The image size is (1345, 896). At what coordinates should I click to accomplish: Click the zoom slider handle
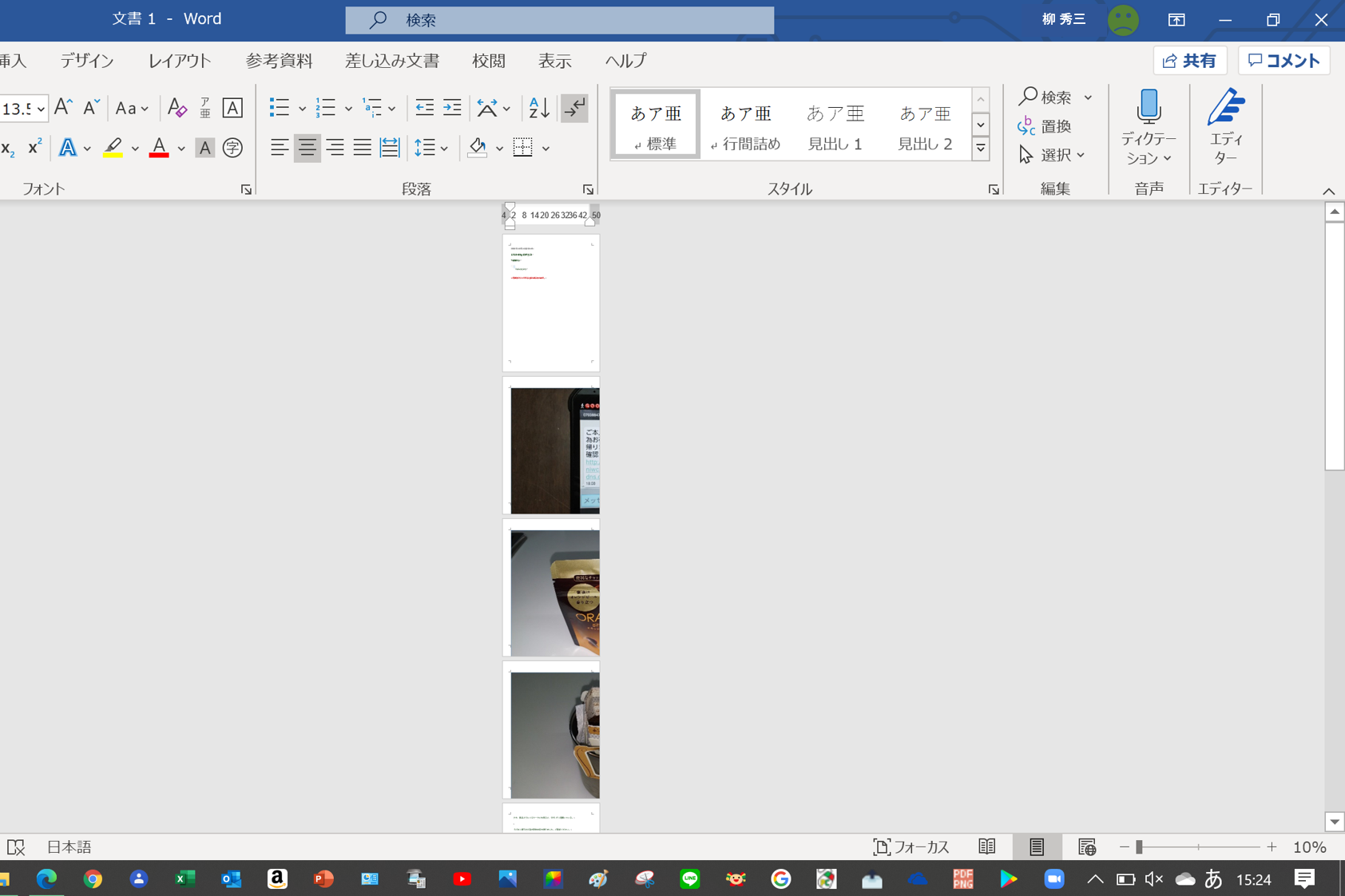pos(1140,846)
